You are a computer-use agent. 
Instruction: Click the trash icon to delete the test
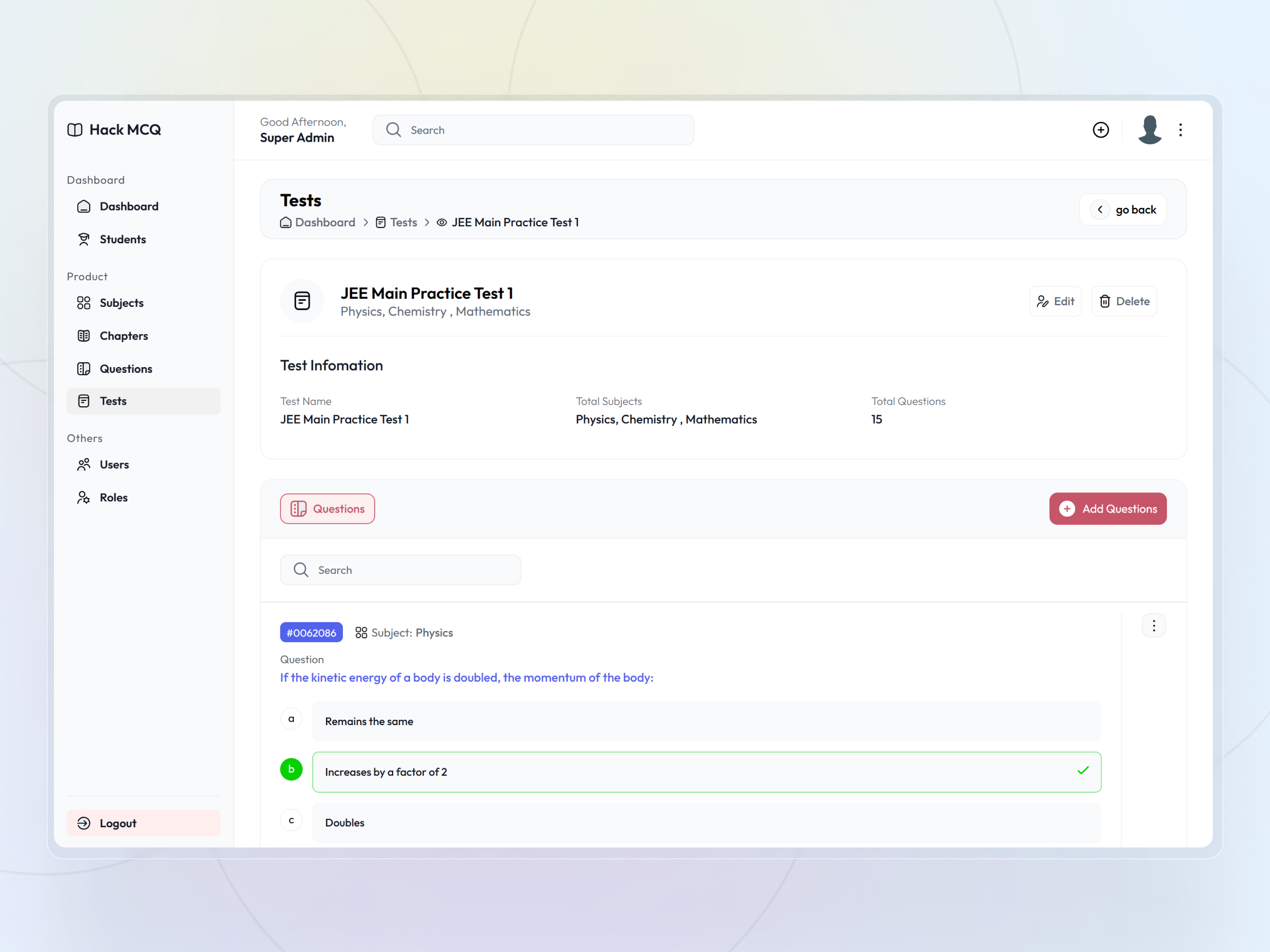pos(1105,301)
